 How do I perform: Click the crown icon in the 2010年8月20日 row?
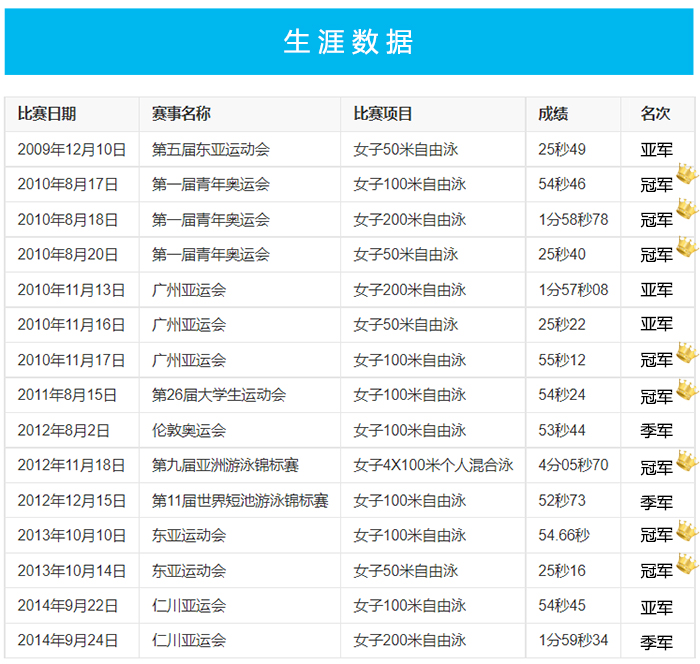pos(686,245)
